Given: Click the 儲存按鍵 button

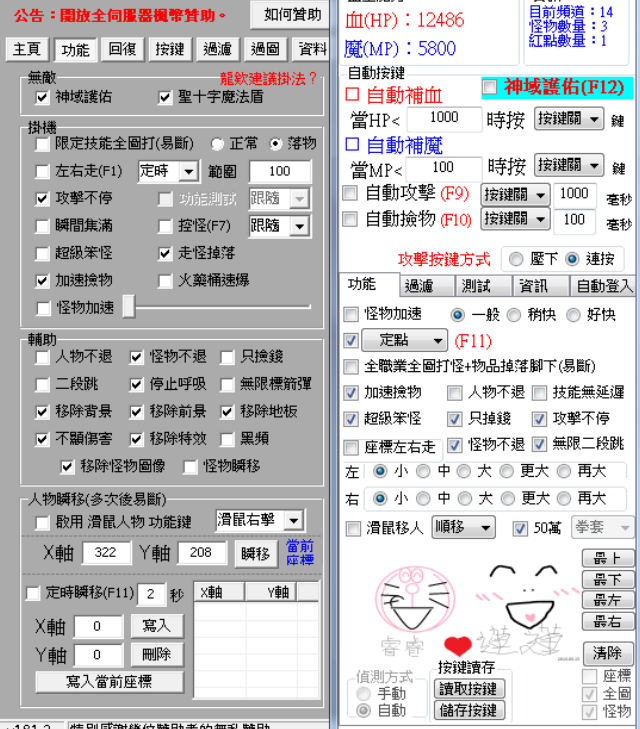Looking at the screenshot, I should pyautogui.click(x=468, y=710).
